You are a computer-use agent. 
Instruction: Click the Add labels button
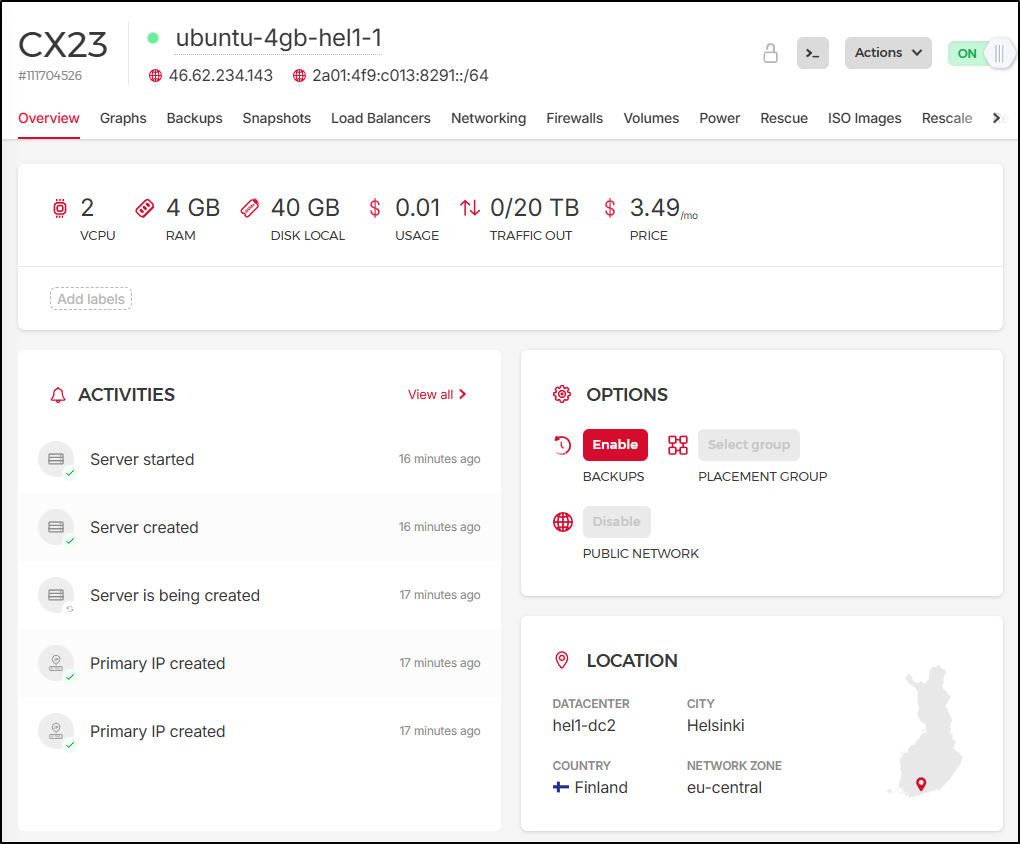tap(91, 299)
